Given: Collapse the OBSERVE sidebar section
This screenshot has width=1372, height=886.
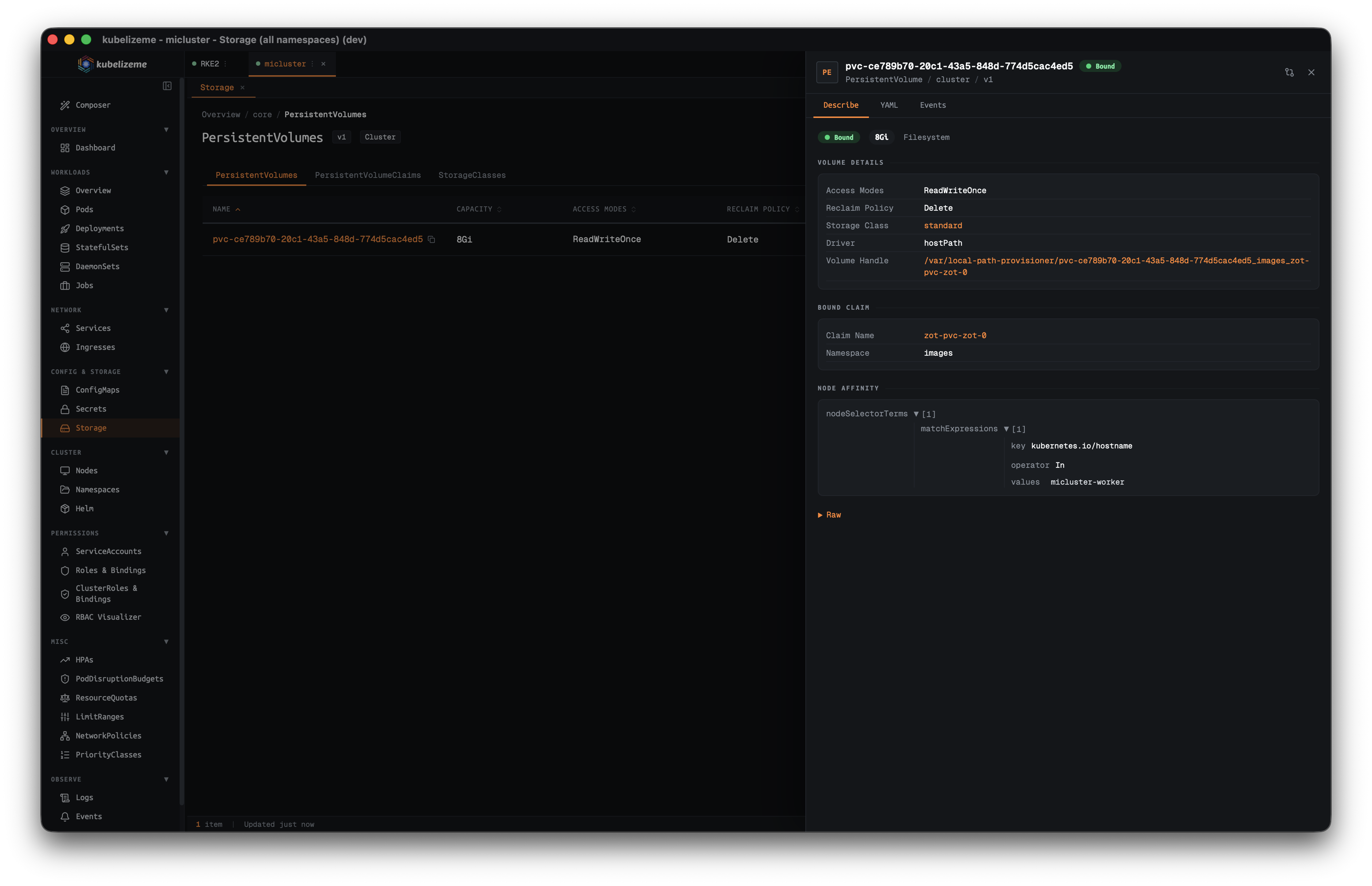Looking at the screenshot, I should pyautogui.click(x=166, y=779).
